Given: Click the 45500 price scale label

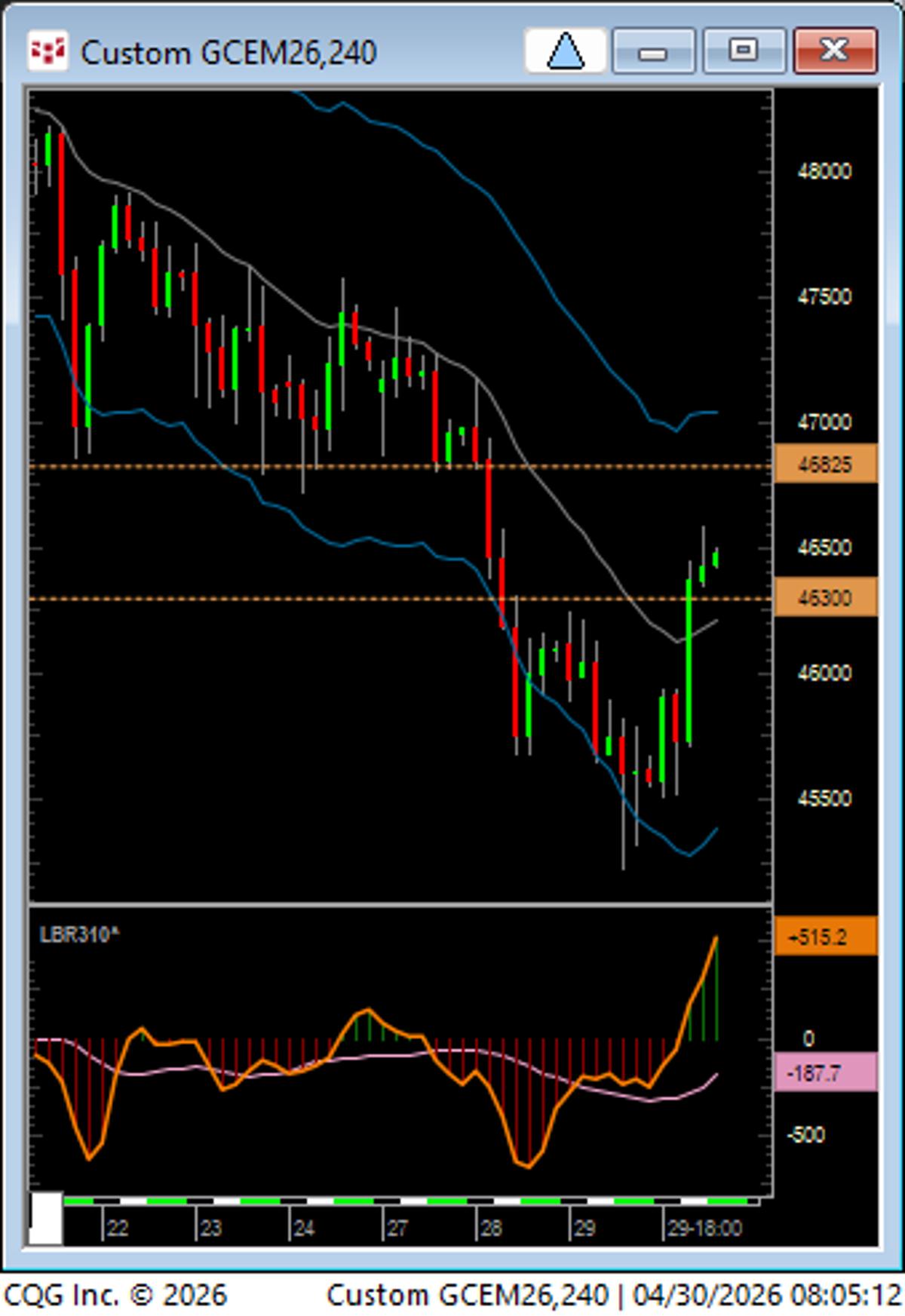Looking at the screenshot, I should (x=824, y=798).
